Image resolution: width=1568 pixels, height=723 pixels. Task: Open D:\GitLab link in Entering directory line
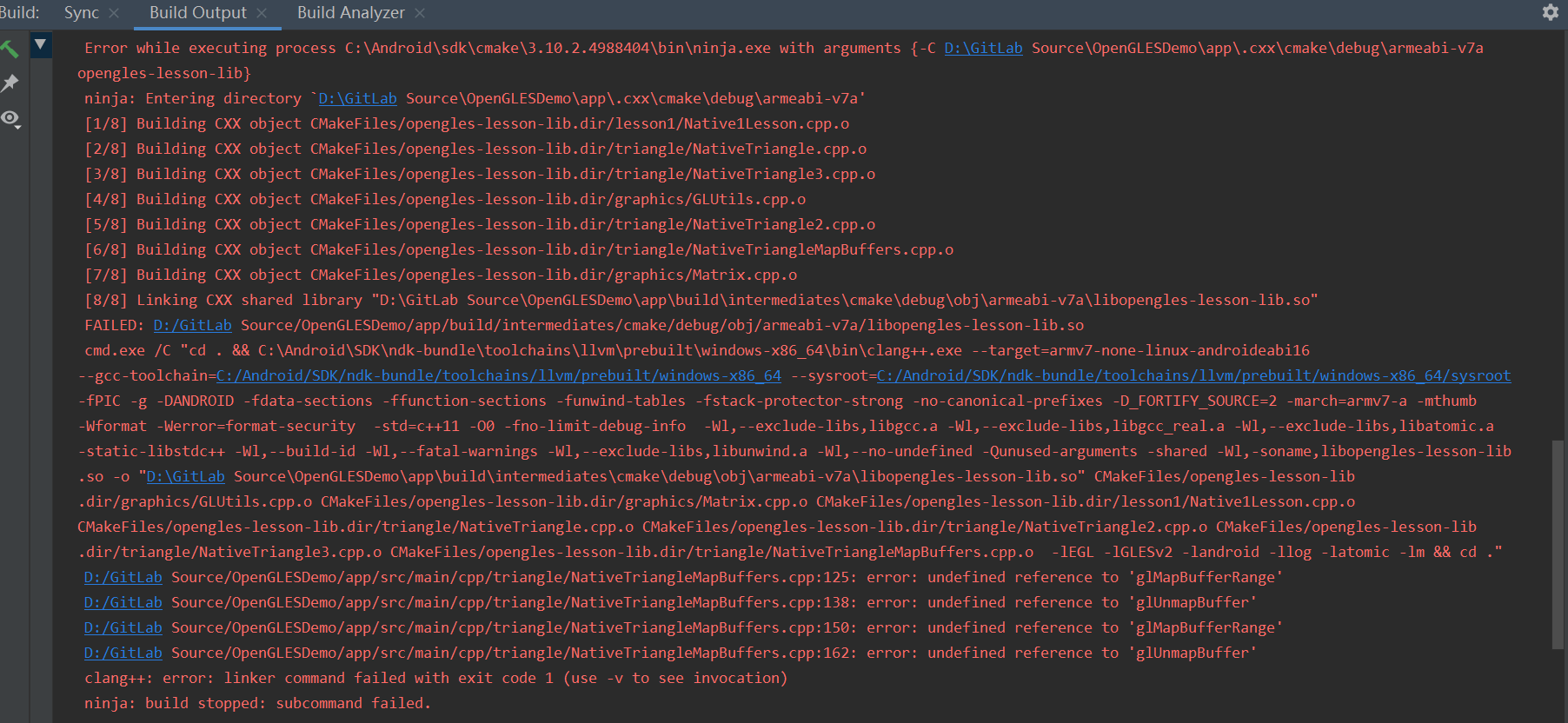[x=357, y=99]
